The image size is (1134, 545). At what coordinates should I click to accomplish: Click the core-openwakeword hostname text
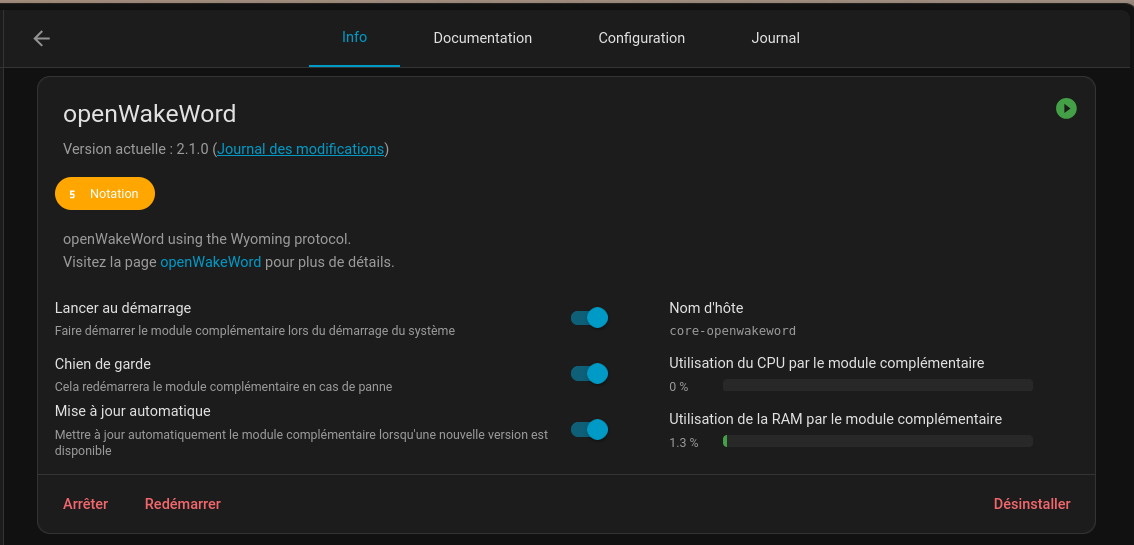tap(732, 330)
